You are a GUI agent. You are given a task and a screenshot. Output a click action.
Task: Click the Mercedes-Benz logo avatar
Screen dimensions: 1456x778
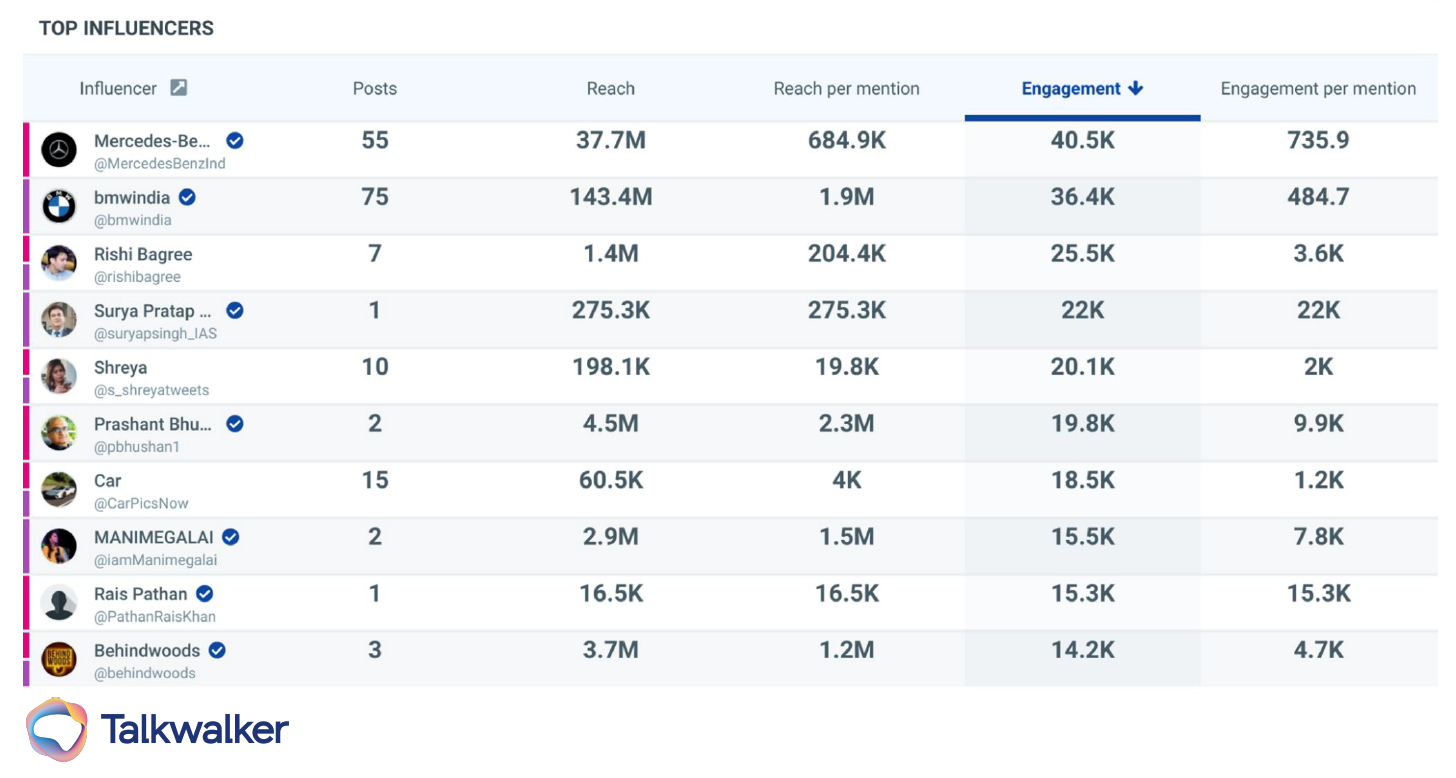(x=59, y=150)
